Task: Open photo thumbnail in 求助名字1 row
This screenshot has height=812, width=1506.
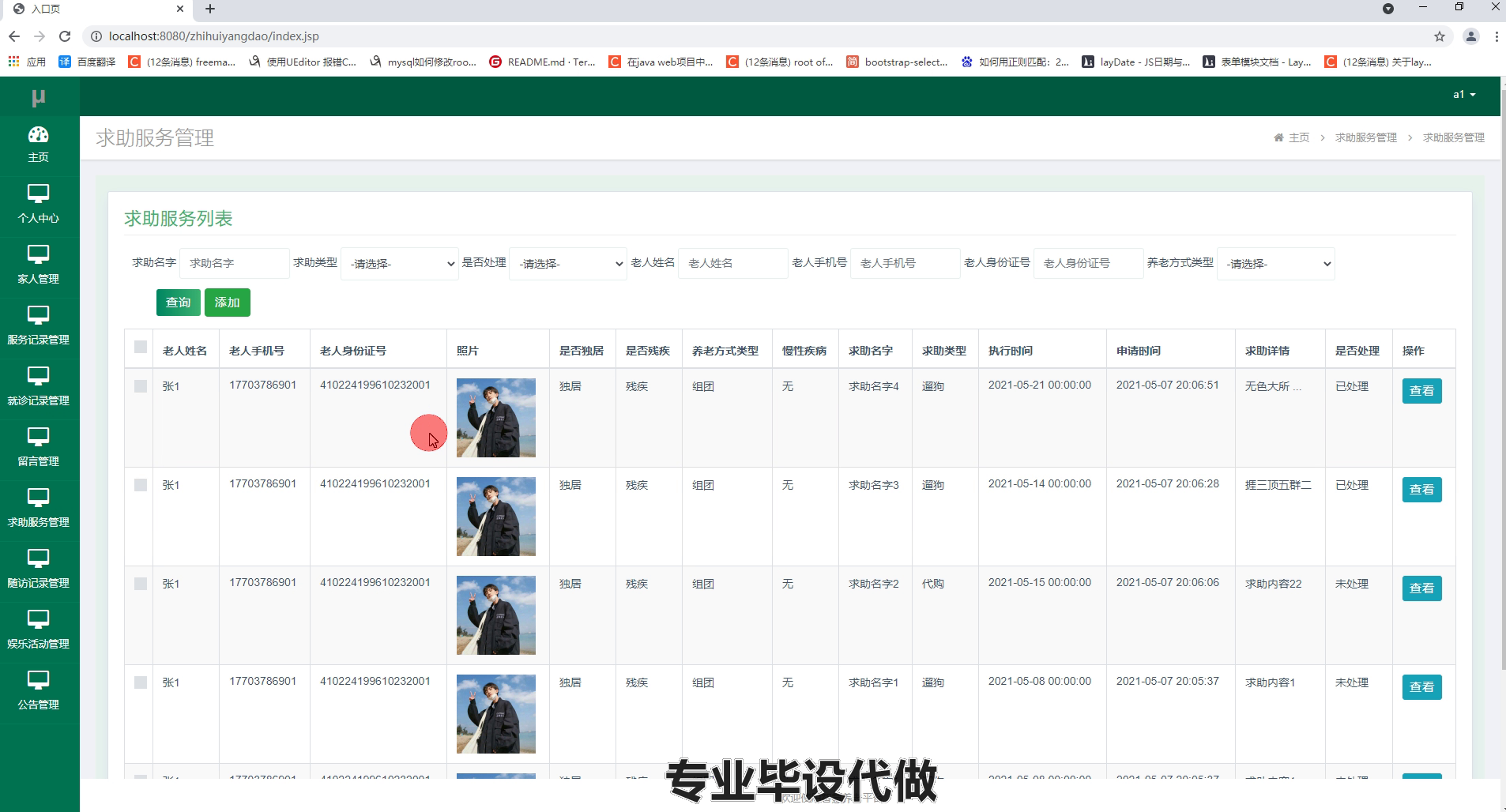Action: click(x=496, y=714)
